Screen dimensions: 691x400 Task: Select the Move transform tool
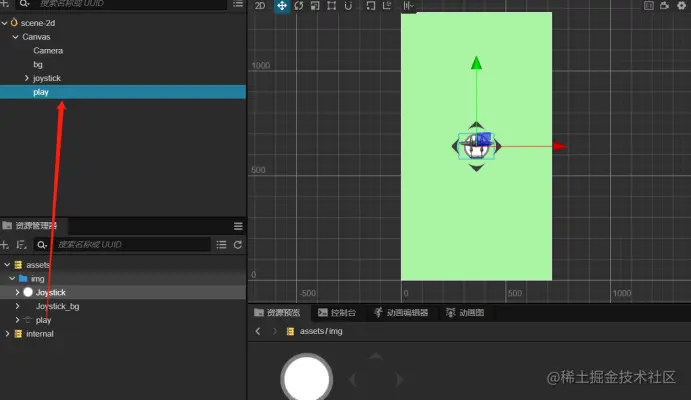point(282,6)
